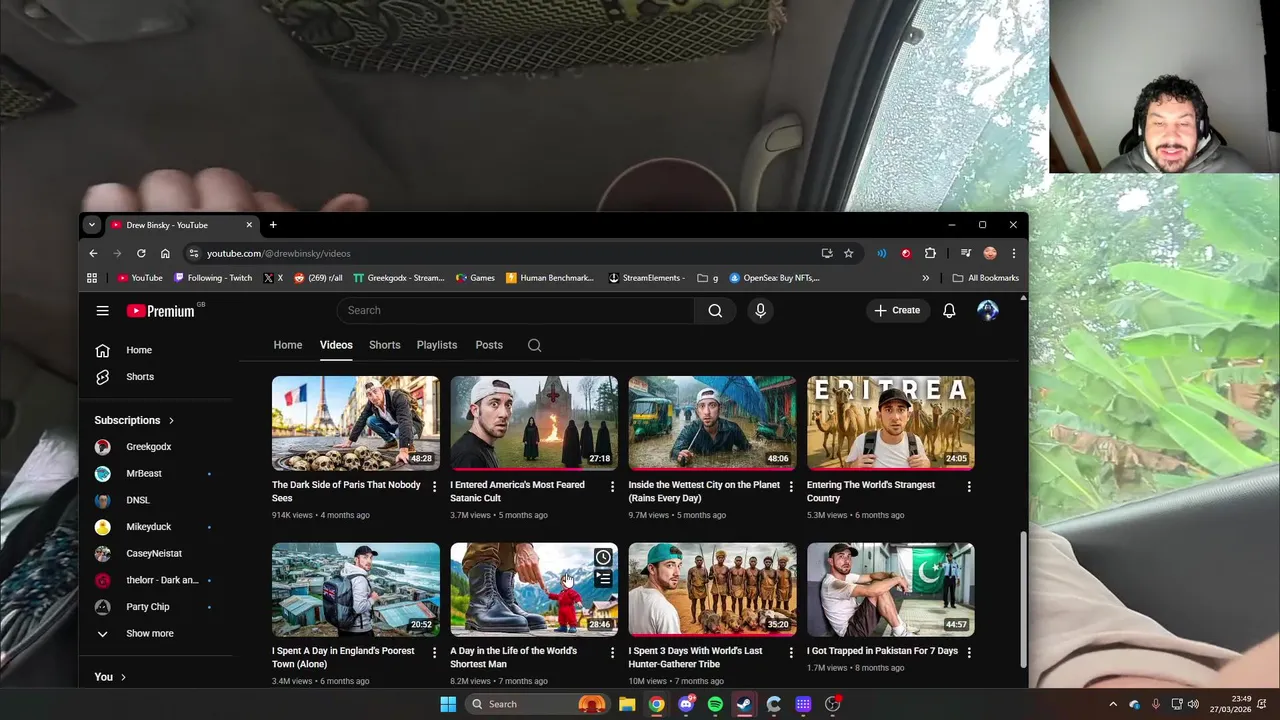Open Chrome media control icon
Screen dimensions: 1280x720
[966, 254]
